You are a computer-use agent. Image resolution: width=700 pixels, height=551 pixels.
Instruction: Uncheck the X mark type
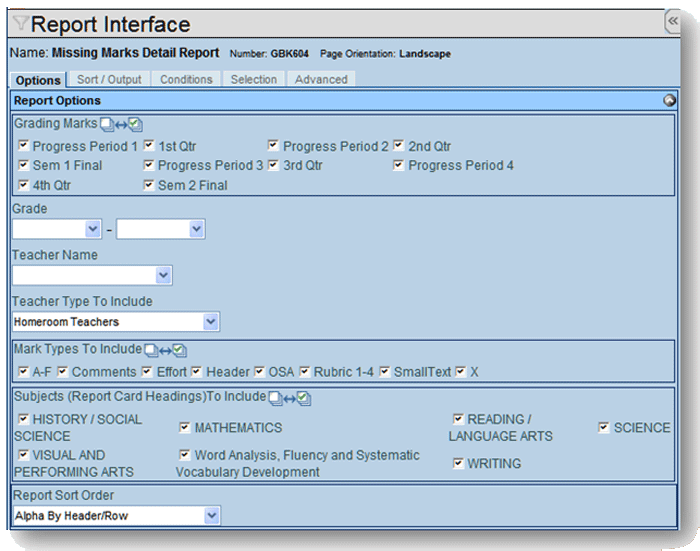click(461, 371)
